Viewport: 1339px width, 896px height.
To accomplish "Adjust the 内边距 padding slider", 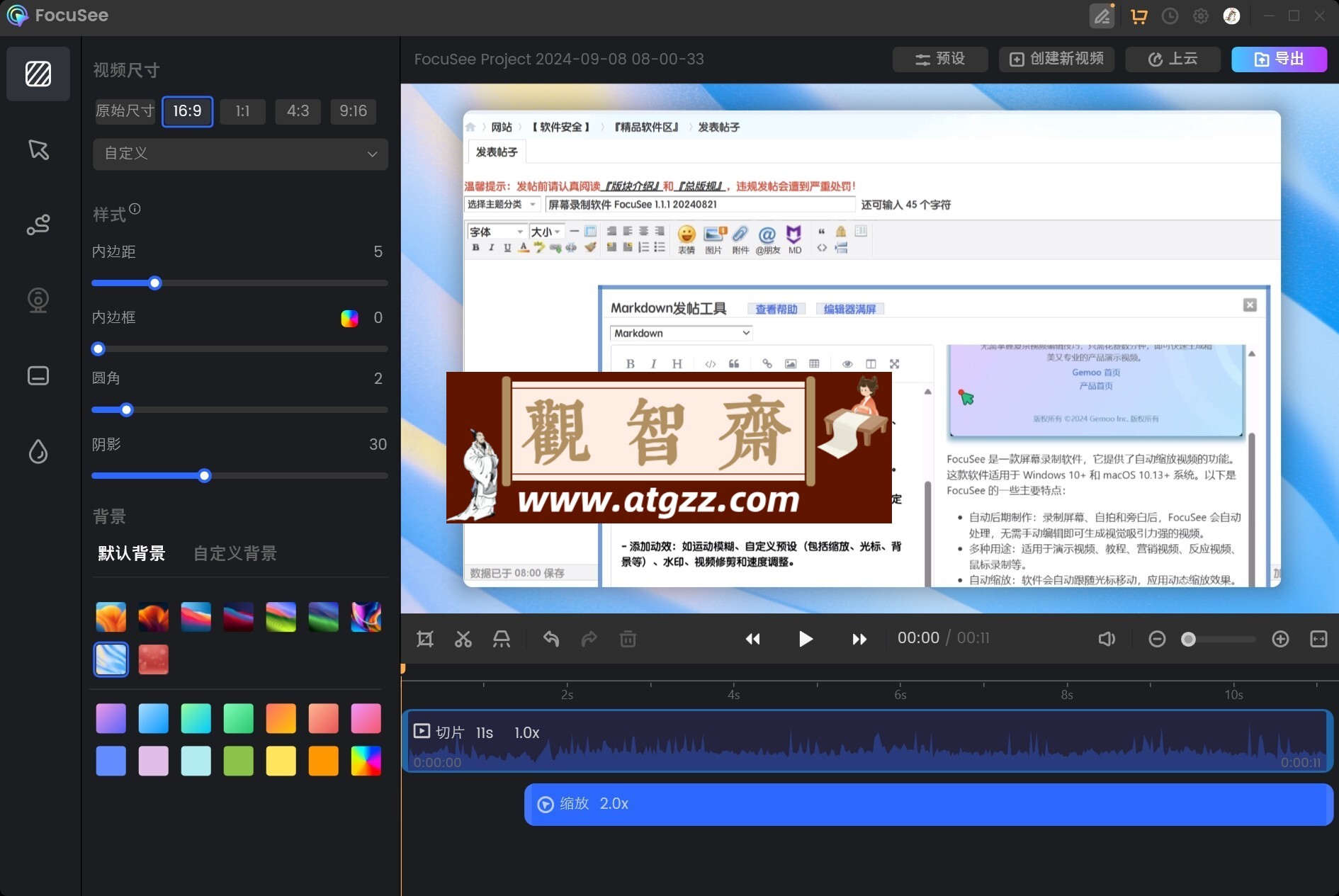I will click(239, 283).
